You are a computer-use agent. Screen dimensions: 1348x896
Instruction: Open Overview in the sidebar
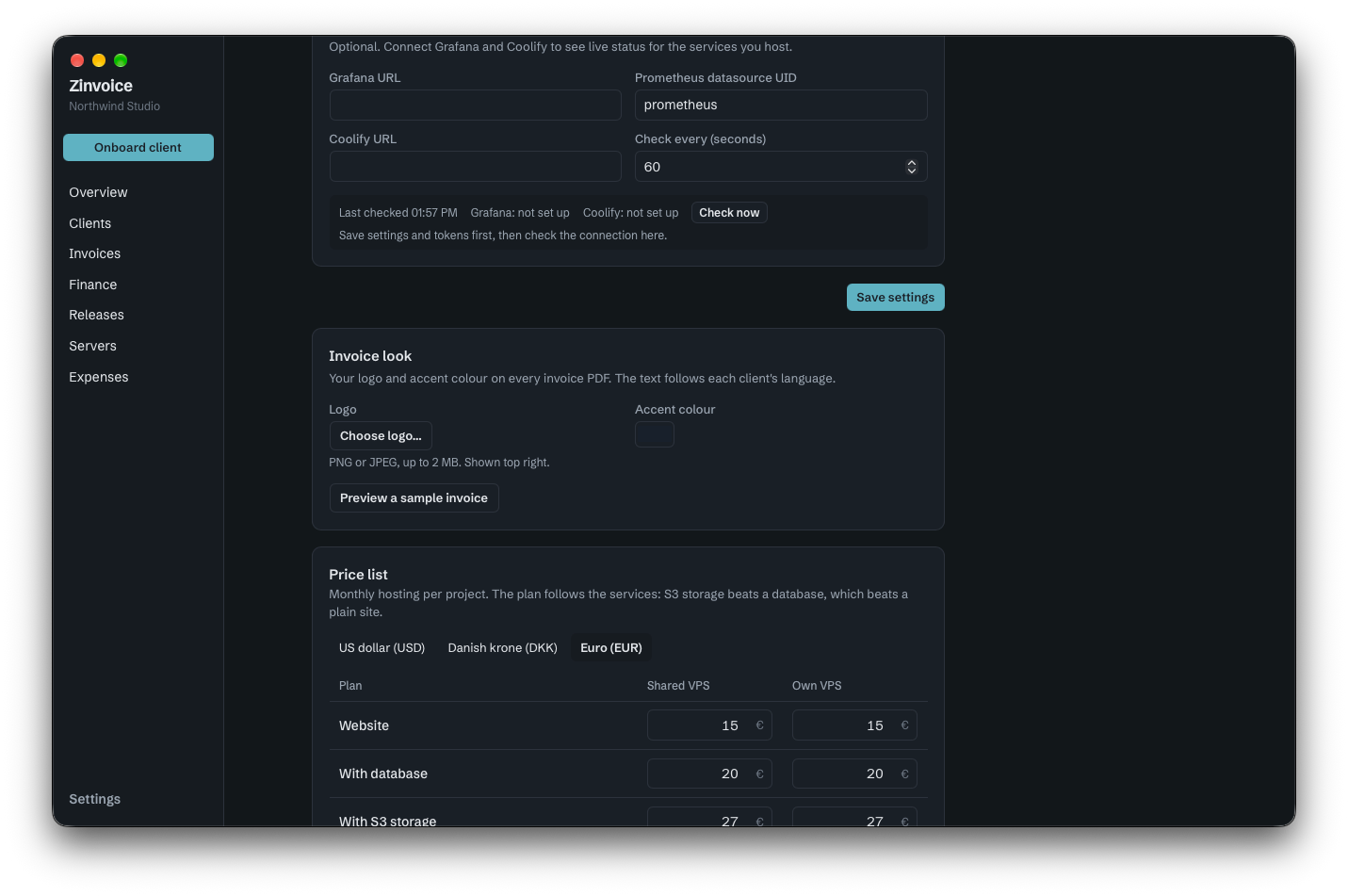click(98, 192)
